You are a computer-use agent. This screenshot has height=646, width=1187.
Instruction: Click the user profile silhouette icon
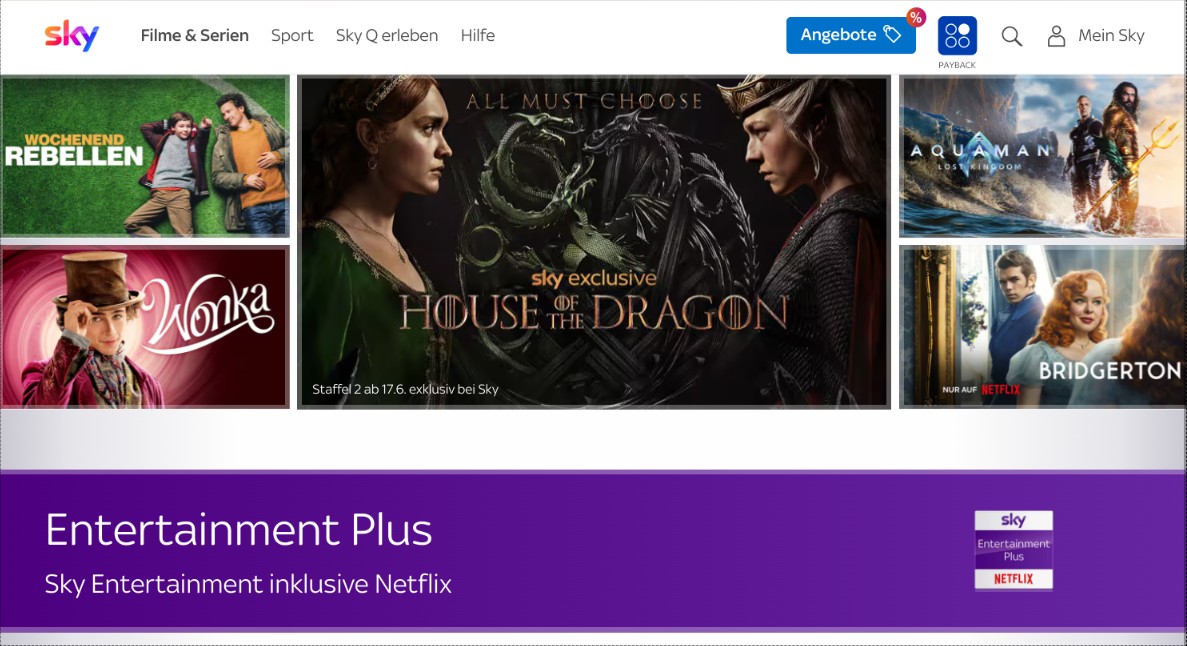click(1056, 36)
